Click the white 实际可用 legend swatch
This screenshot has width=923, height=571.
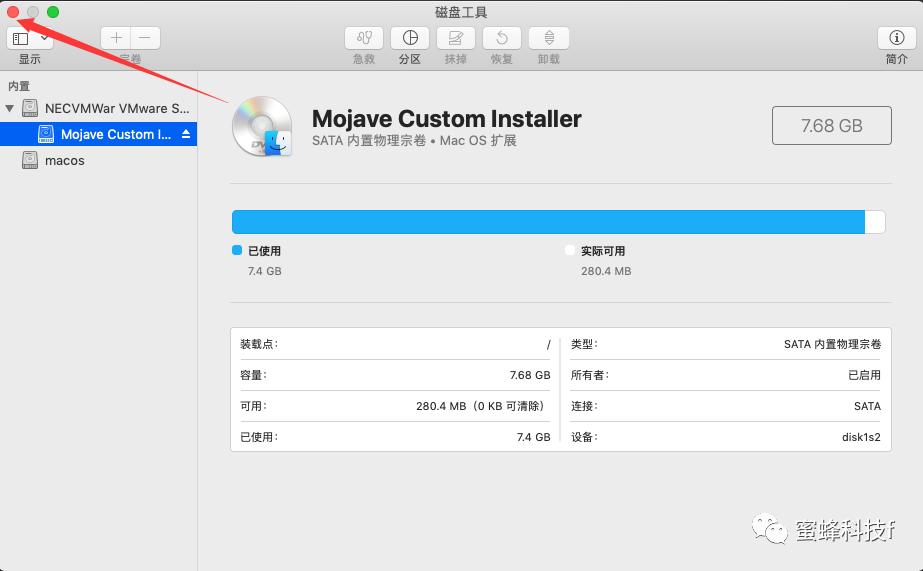pos(570,251)
